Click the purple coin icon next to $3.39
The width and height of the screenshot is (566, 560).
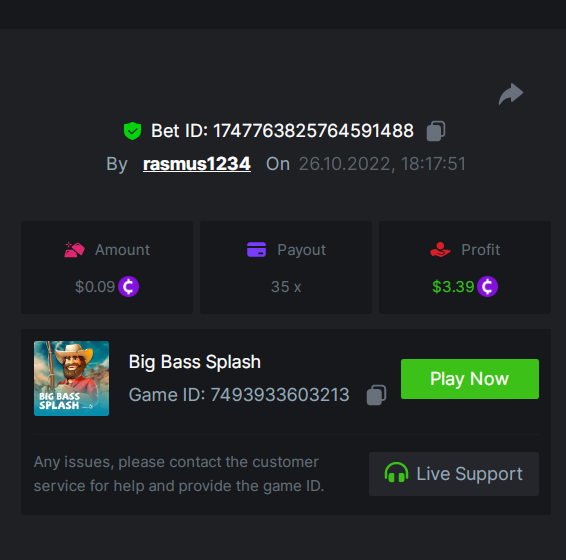[x=487, y=287]
